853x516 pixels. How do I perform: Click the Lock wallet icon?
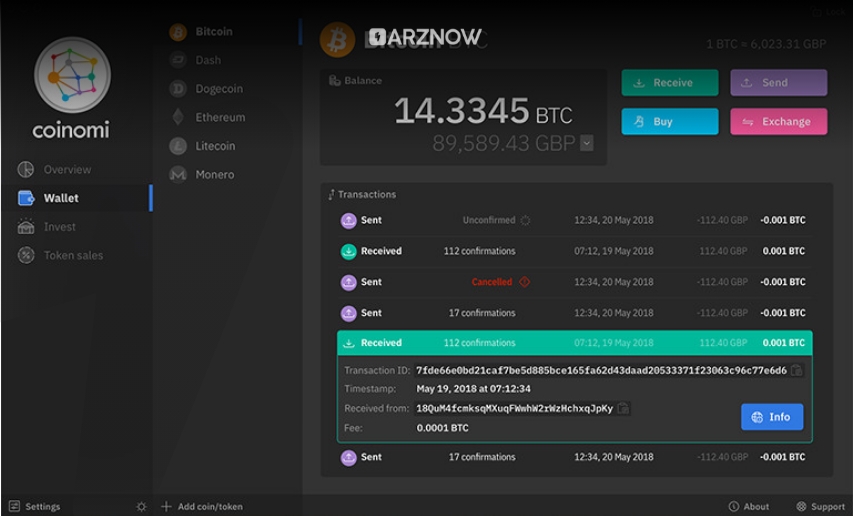(817, 12)
